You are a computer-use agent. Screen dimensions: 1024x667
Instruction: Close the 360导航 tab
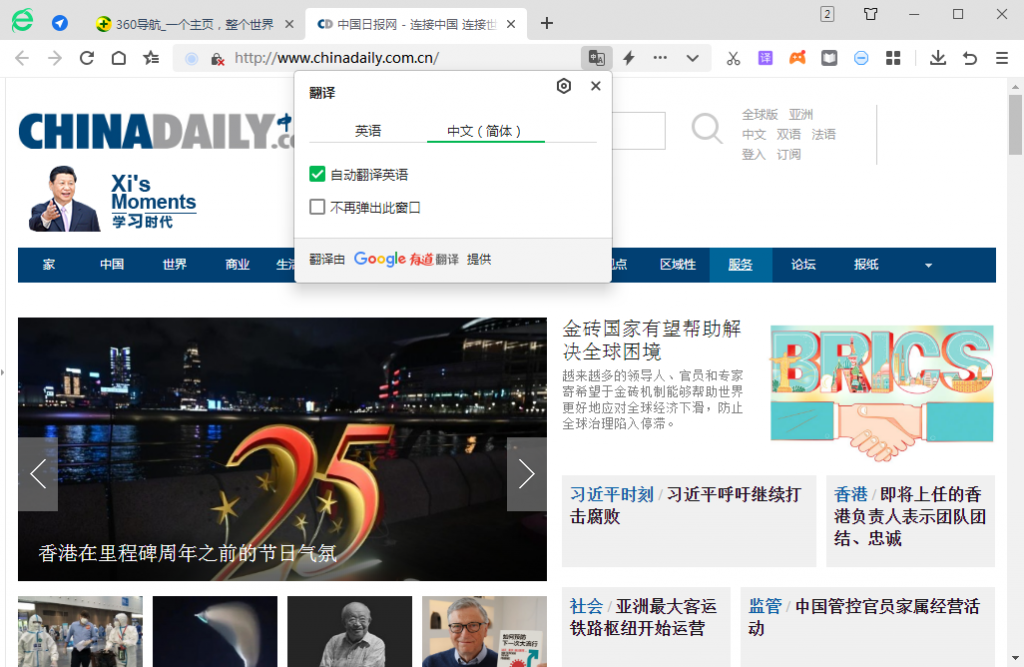(x=289, y=24)
